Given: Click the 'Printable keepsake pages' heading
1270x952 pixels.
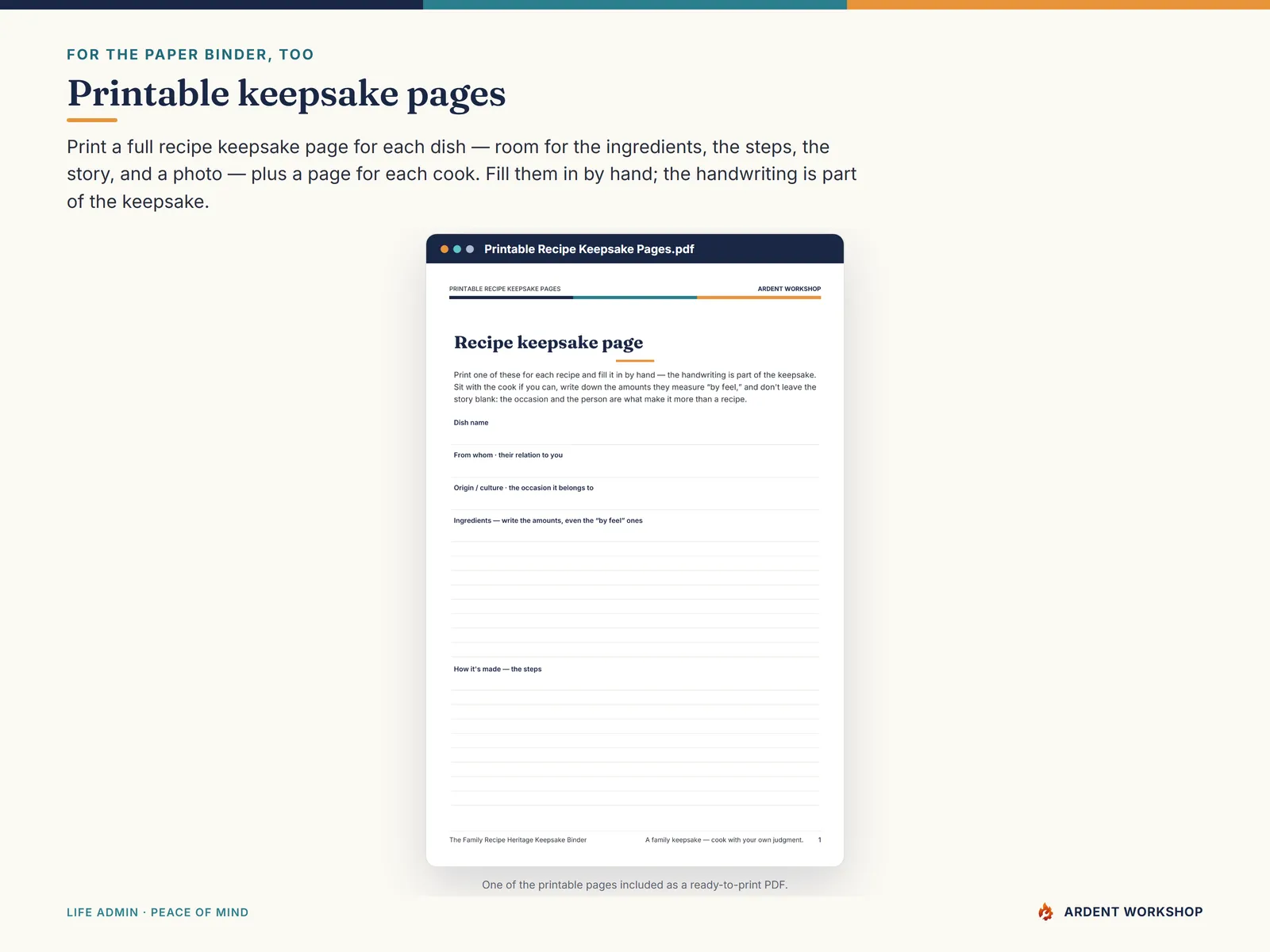Looking at the screenshot, I should 287,94.
